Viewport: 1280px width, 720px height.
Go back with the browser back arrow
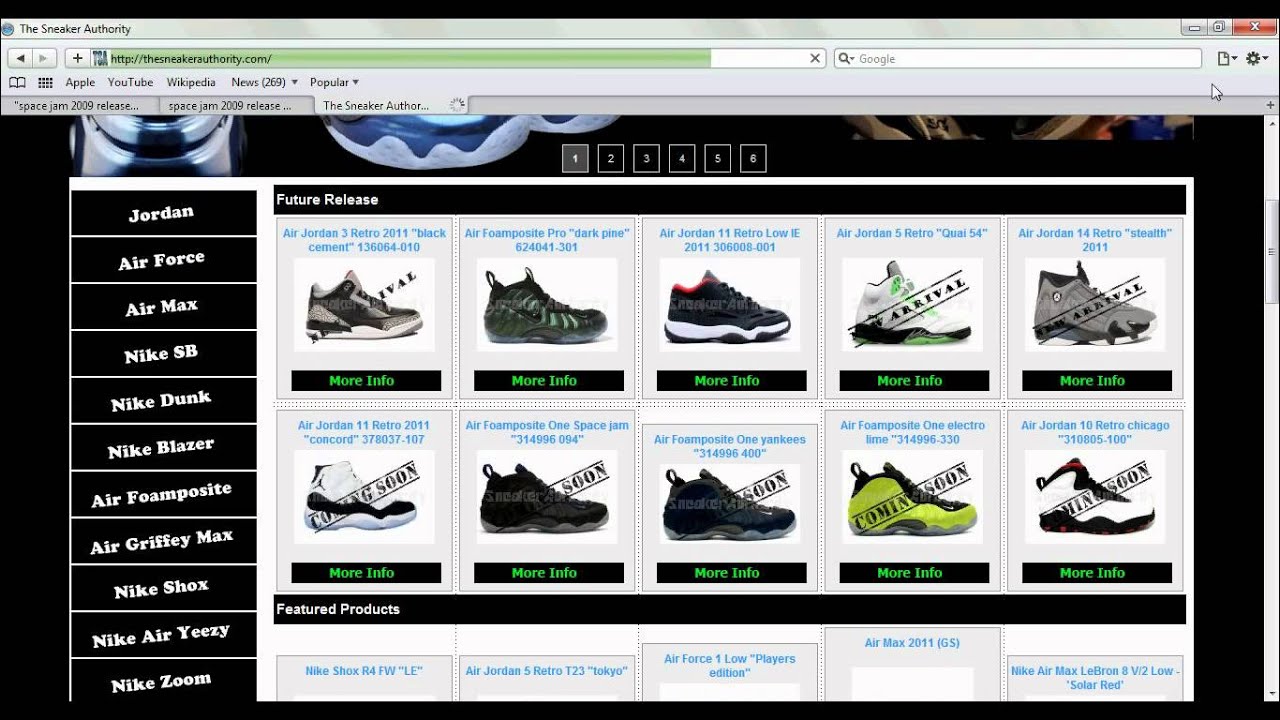20,59
